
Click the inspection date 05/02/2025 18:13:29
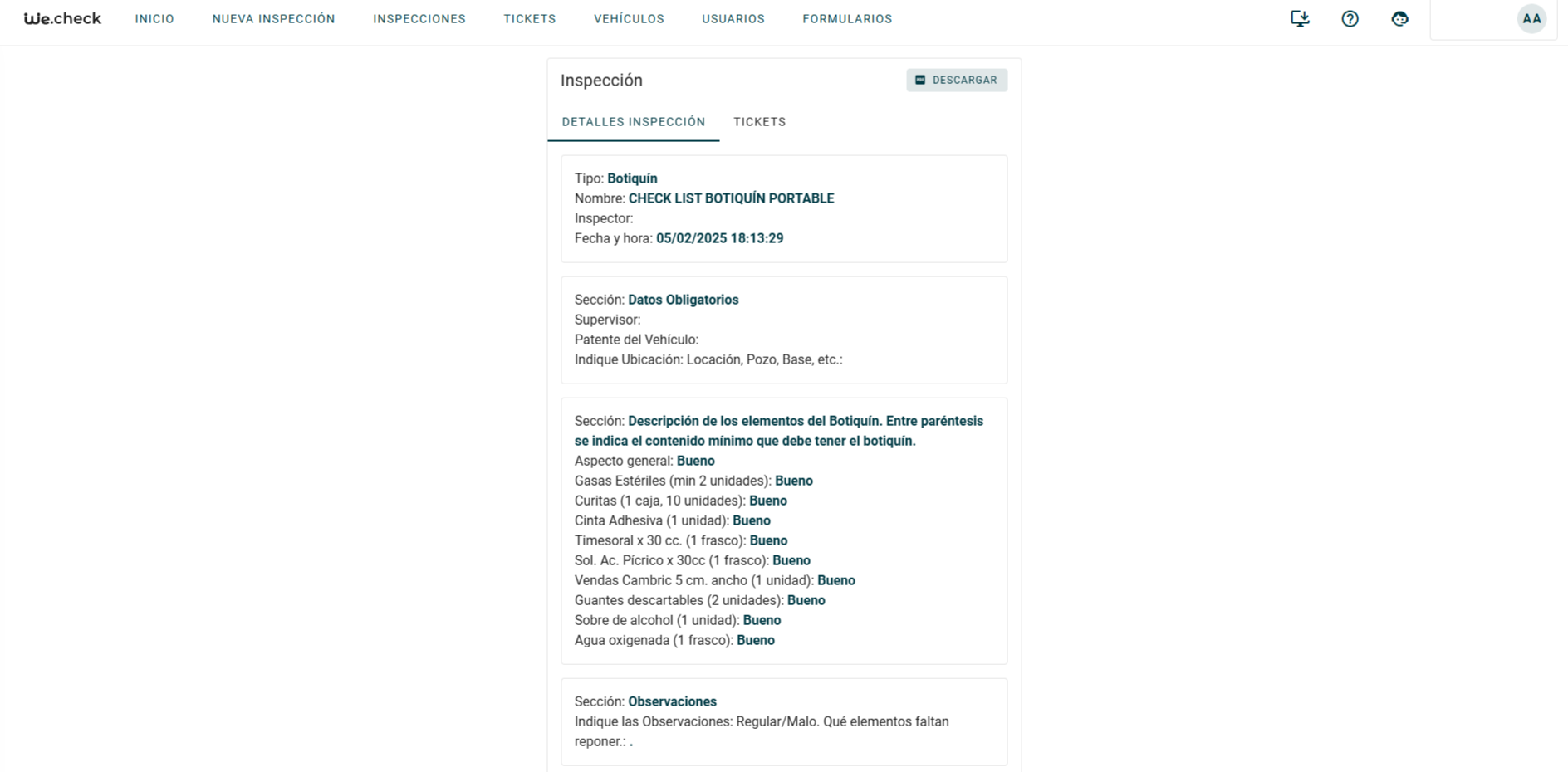719,238
